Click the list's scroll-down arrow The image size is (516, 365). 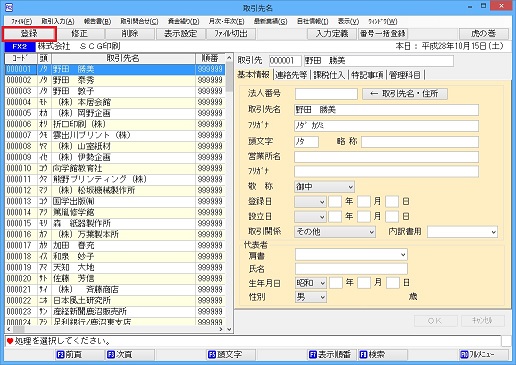[x=229, y=329]
